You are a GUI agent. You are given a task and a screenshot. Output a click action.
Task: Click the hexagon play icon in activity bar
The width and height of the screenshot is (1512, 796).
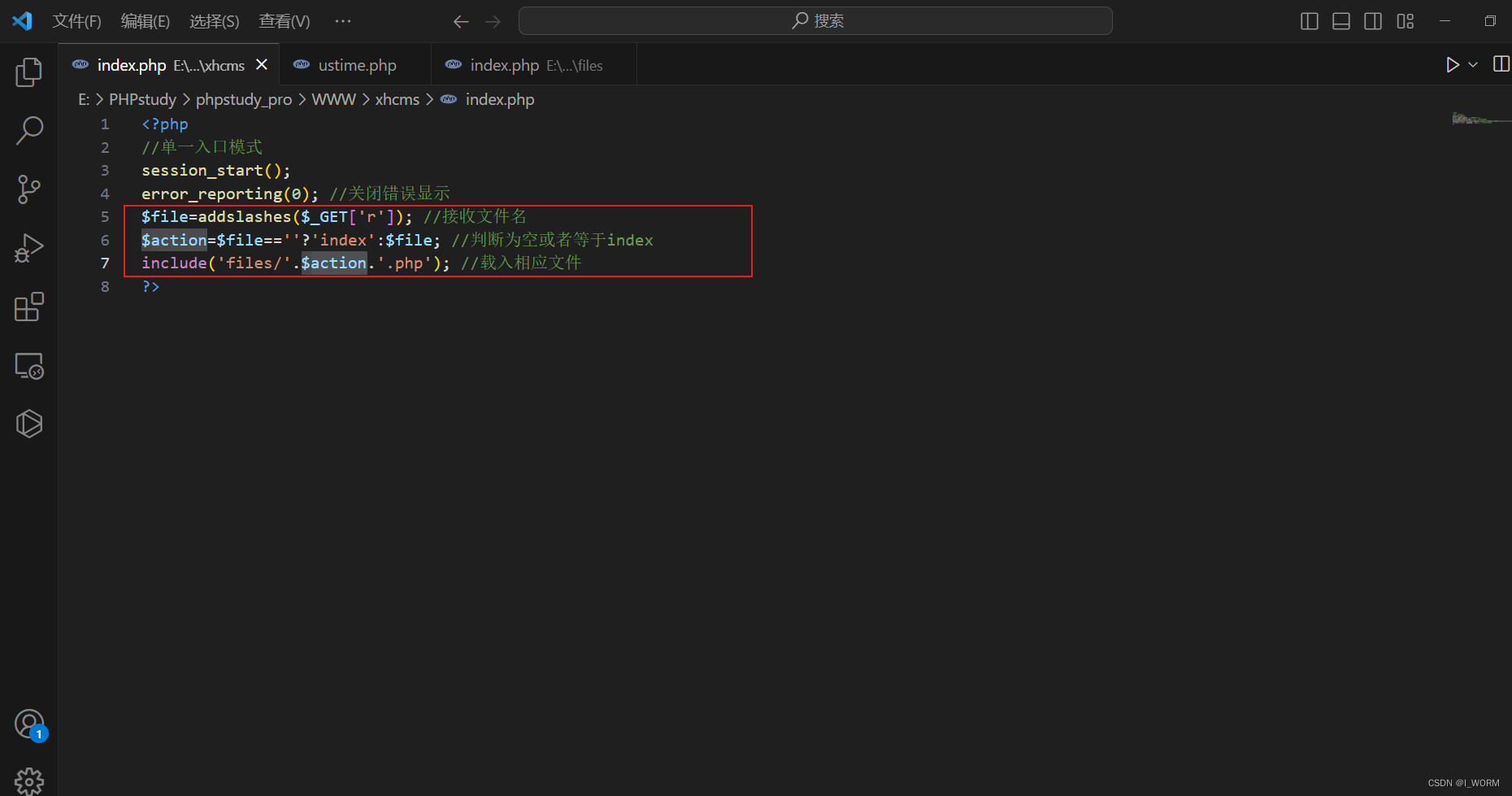click(x=29, y=424)
